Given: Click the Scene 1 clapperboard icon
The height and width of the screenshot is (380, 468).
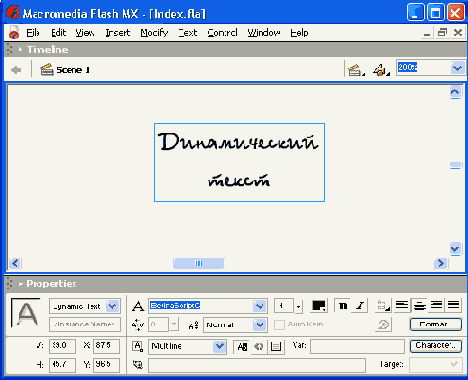Looking at the screenshot, I should pyautogui.click(x=47, y=70).
